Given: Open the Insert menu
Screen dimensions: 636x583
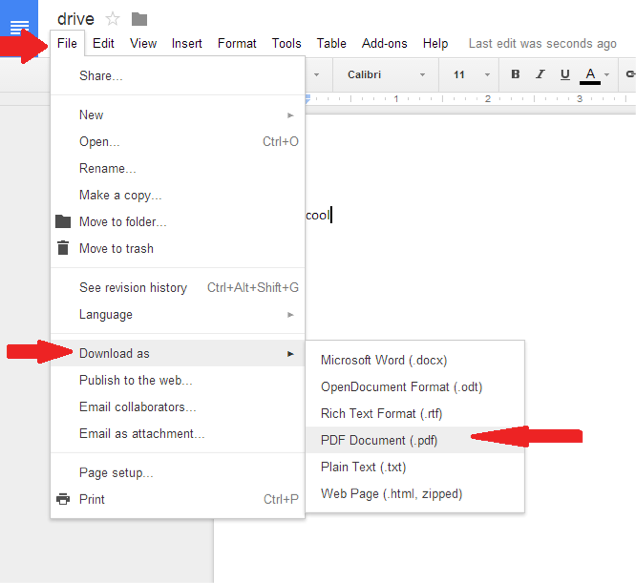Looking at the screenshot, I should [x=187, y=43].
